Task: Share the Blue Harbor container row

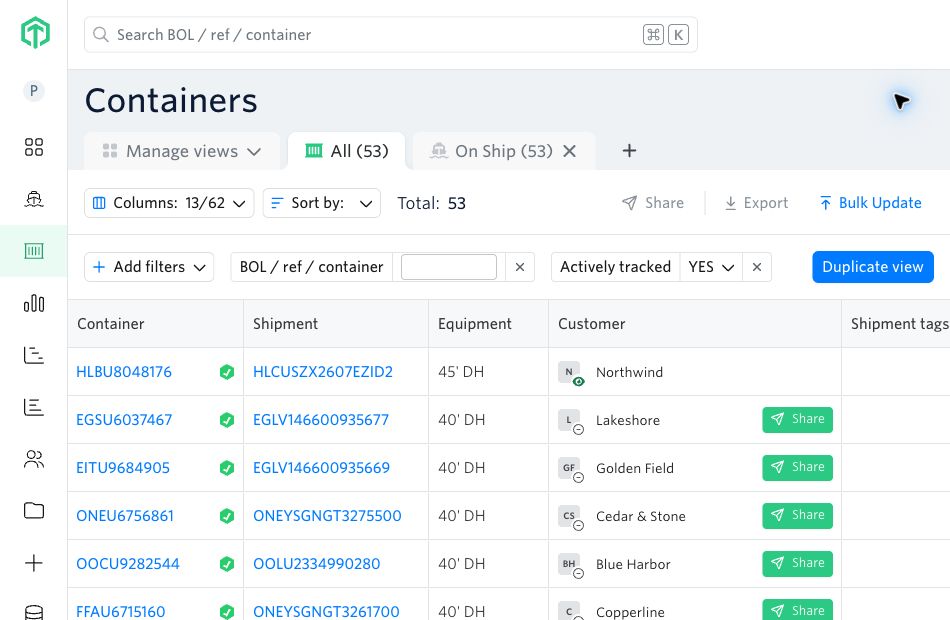Action: tap(797, 563)
